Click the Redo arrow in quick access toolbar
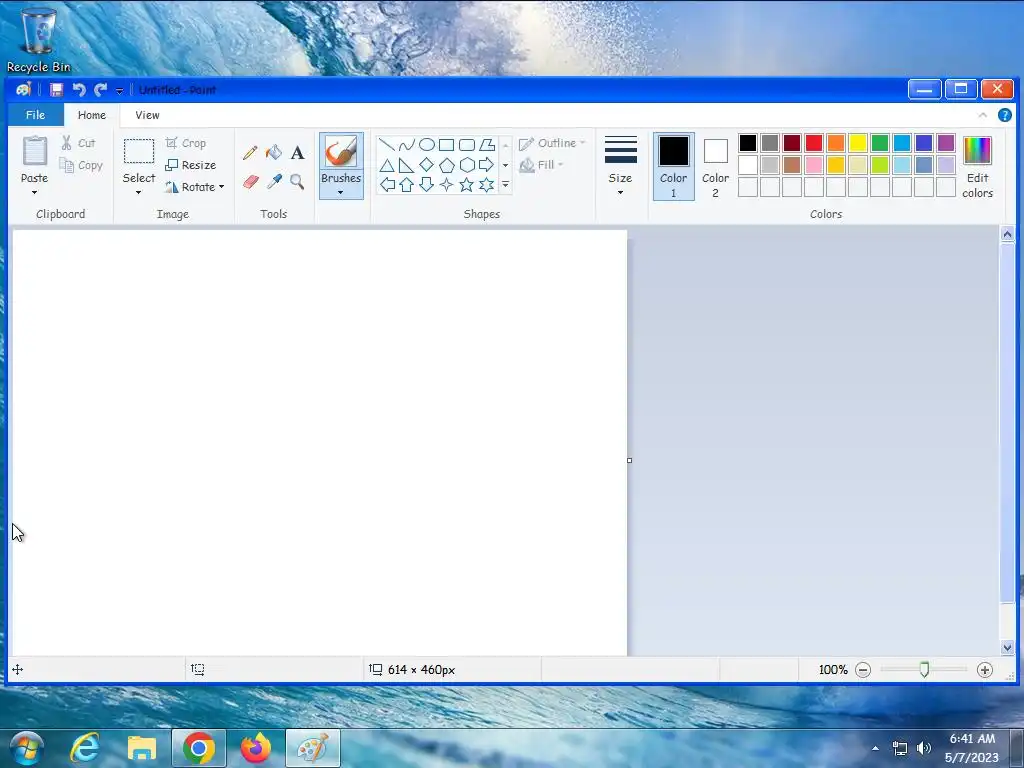Screen dimensions: 1024x768 [x=101, y=89]
